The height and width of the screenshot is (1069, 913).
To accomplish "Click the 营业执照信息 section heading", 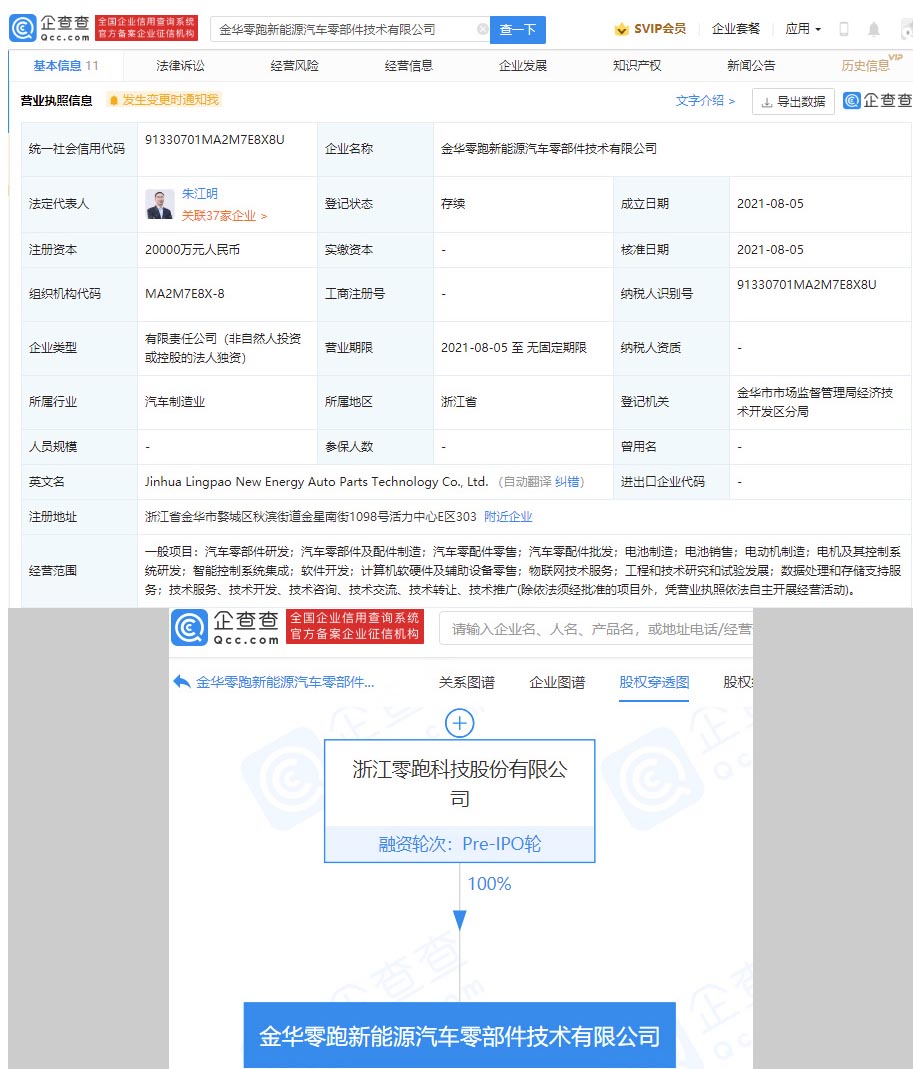I will (x=56, y=101).
